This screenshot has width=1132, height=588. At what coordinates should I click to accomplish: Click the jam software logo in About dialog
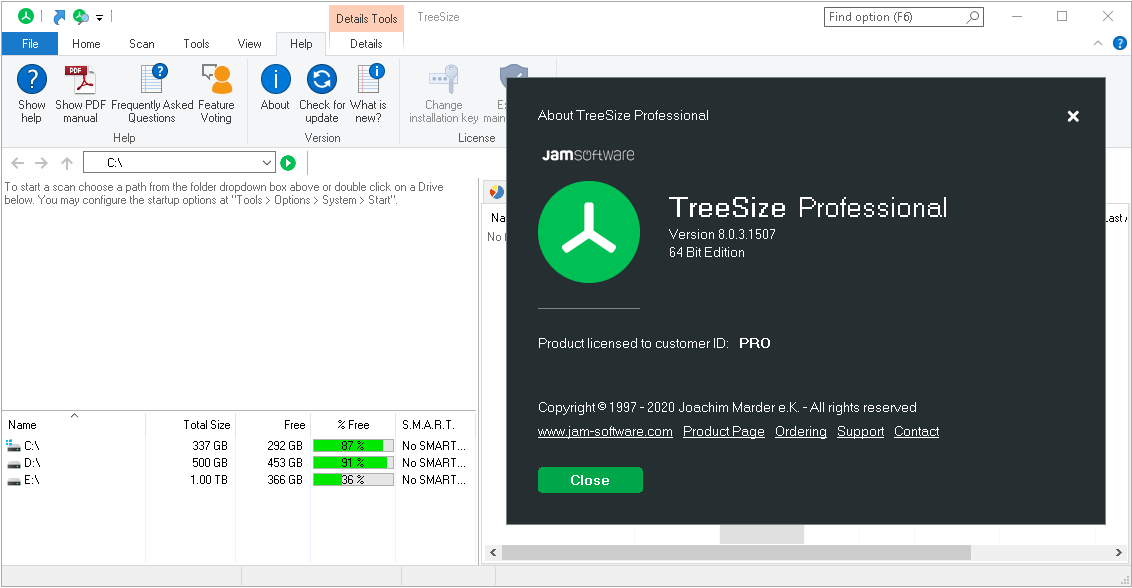tap(588, 155)
